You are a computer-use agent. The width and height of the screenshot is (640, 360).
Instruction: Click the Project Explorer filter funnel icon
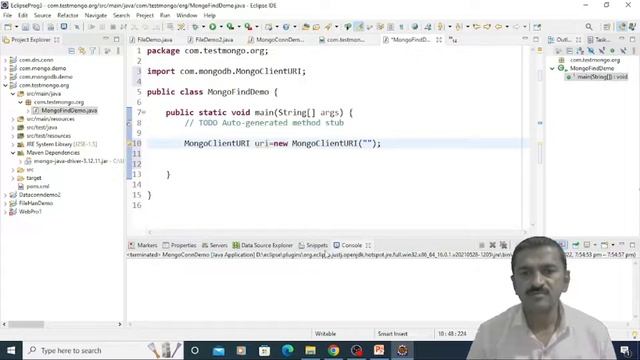[93, 51]
